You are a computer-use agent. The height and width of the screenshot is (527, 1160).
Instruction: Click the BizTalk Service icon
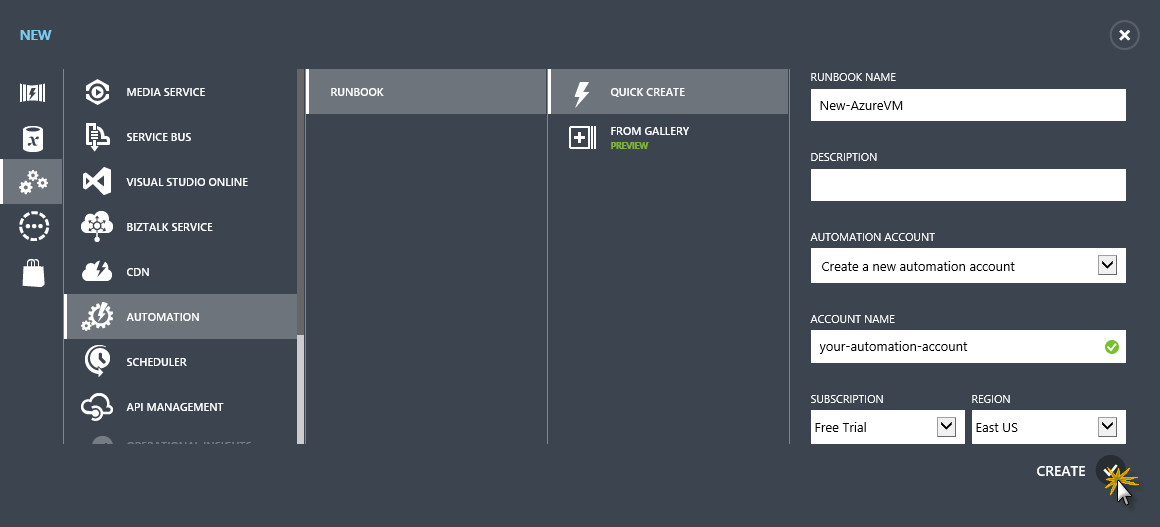click(97, 226)
